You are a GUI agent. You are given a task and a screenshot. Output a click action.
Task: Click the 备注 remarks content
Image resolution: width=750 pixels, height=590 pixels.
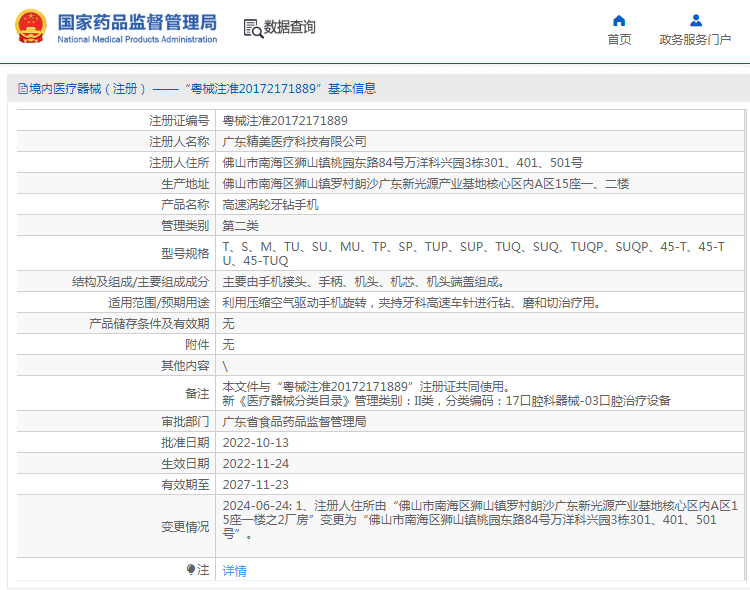[x=446, y=394]
